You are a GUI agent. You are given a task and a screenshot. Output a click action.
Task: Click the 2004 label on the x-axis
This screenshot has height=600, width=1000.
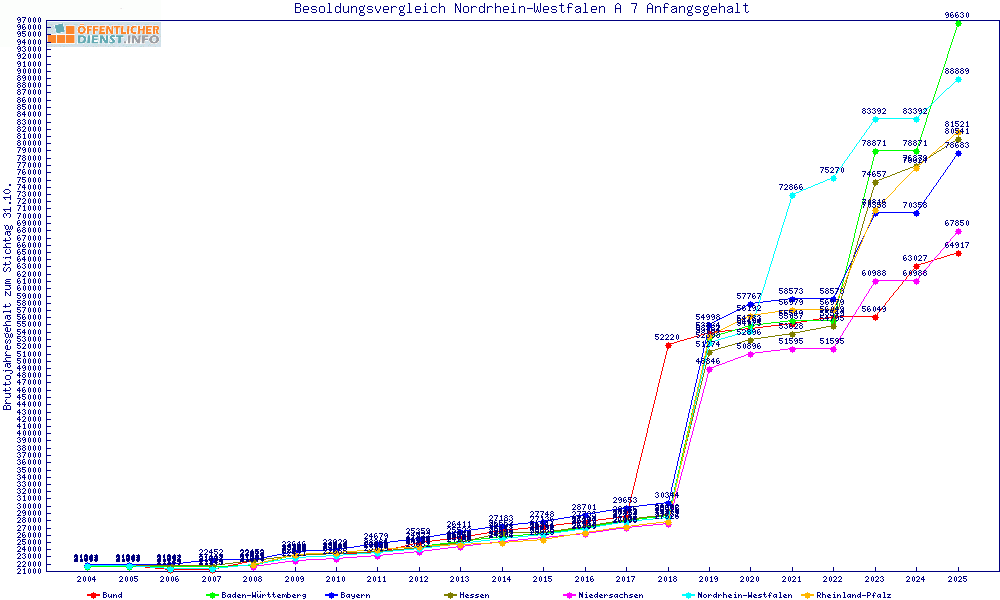(88, 579)
